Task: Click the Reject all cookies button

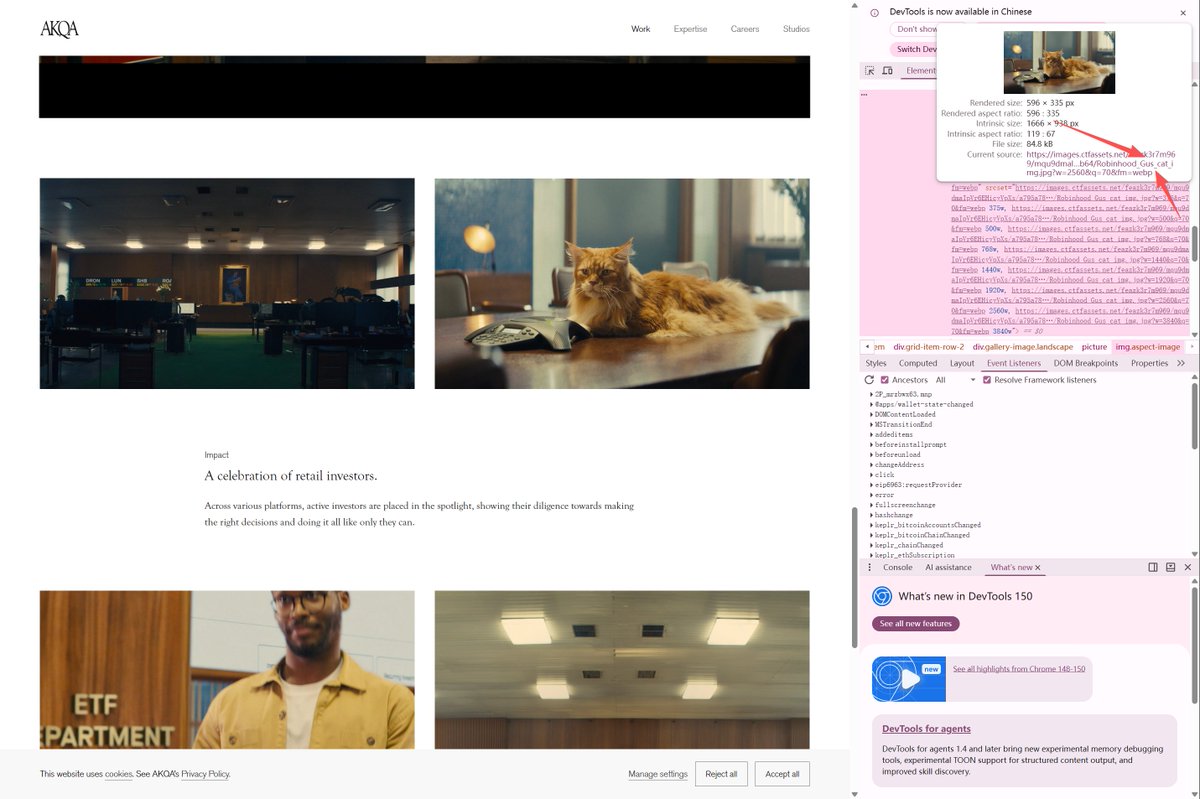Action: click(x=721, y=774)
